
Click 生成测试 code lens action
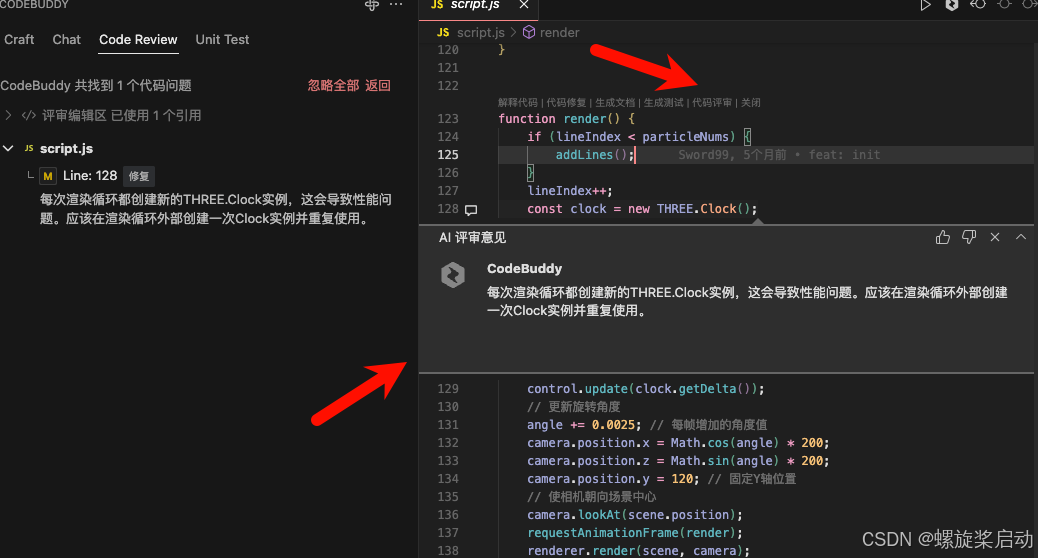click(x=663, y=103)
